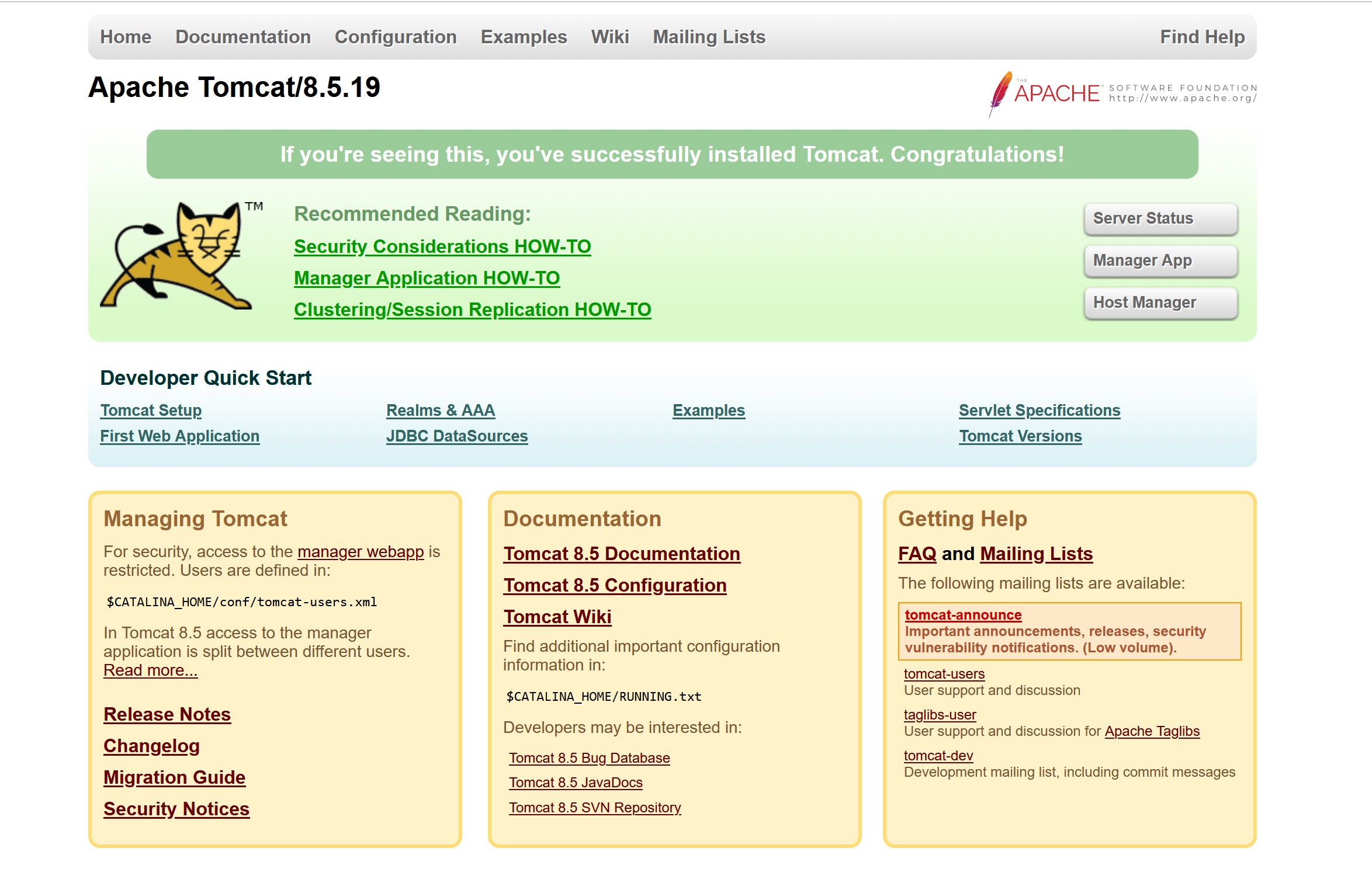The width and height of the screenshot is (1372, 869).
Task: Follow the manager webapp link
Action: (361, 552)
